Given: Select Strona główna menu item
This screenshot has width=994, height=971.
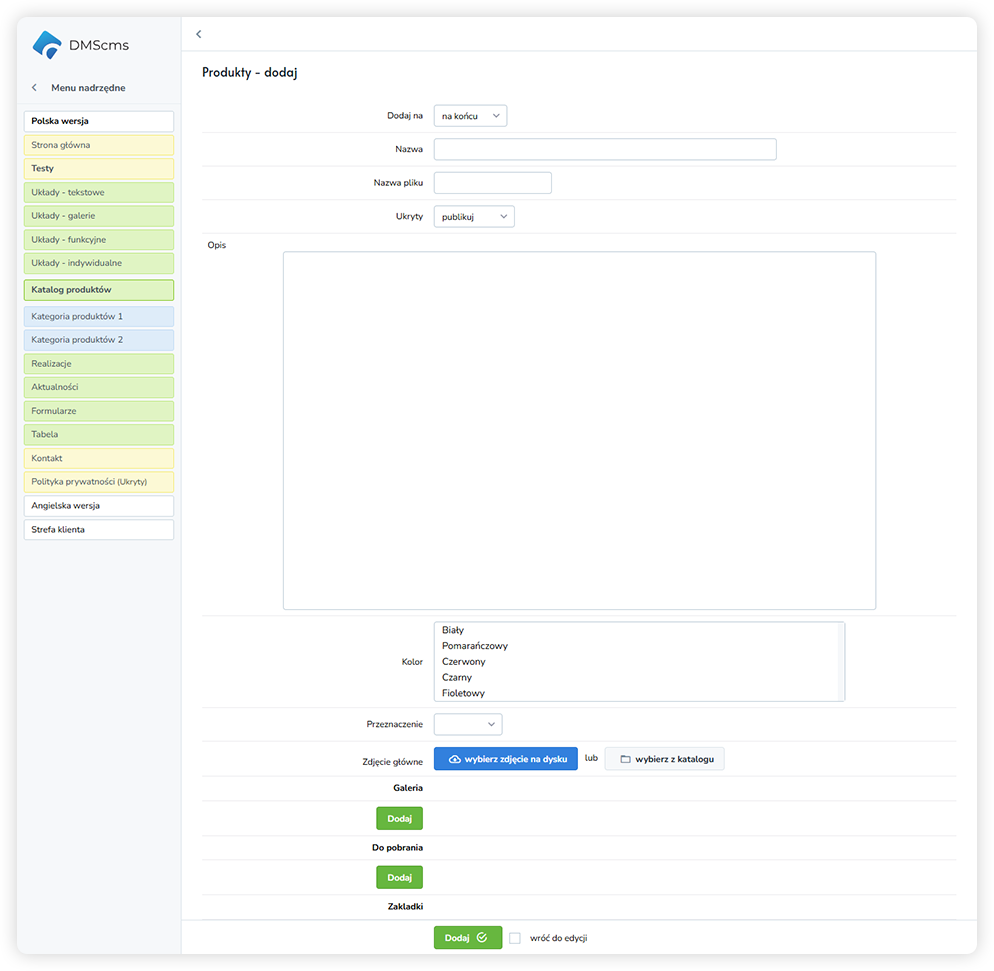Looking at the screenshot, I should (98, 145).
